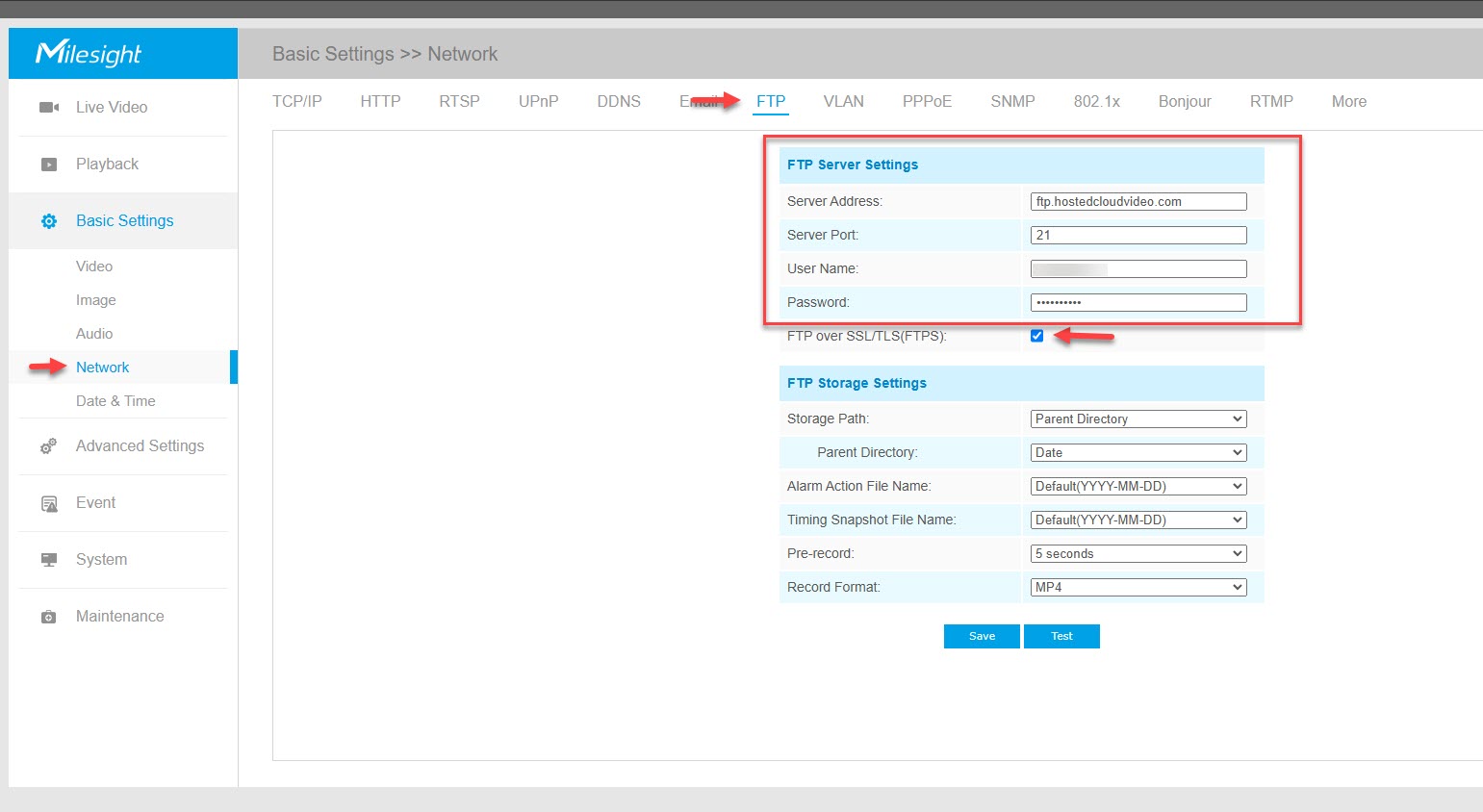This screenshot has height=812, width=1483.
Task: Click the Maintenance toolbox icon
Action: (x=48, y=617)
